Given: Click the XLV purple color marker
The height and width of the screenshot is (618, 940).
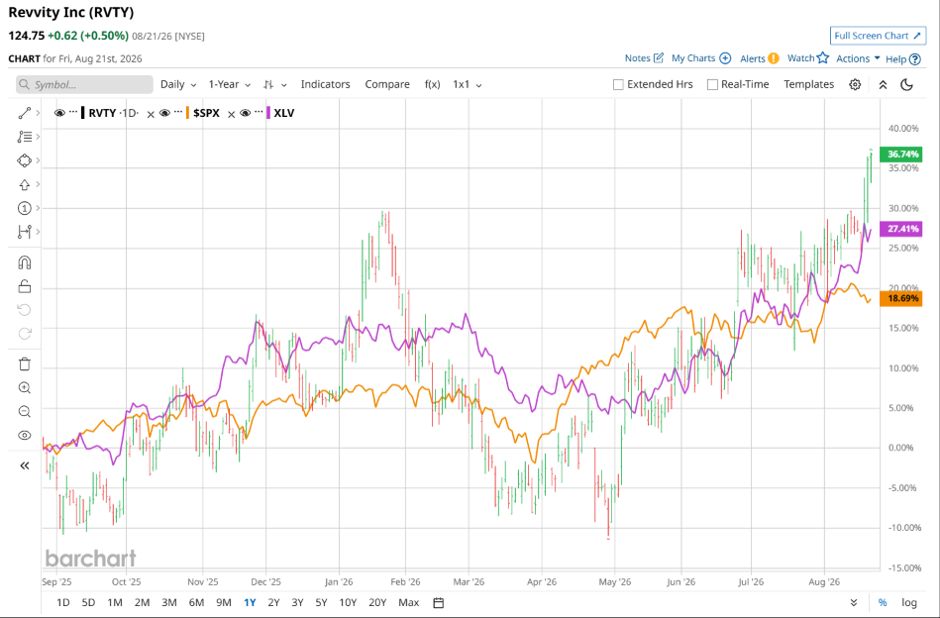Looking at the screenshot, I should click(x=269, y=113).
